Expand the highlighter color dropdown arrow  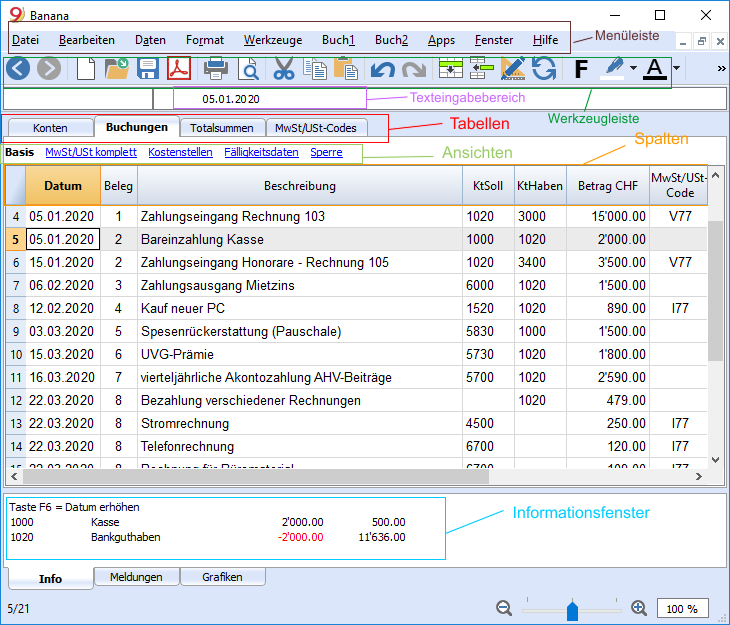(x=634, y=68)
